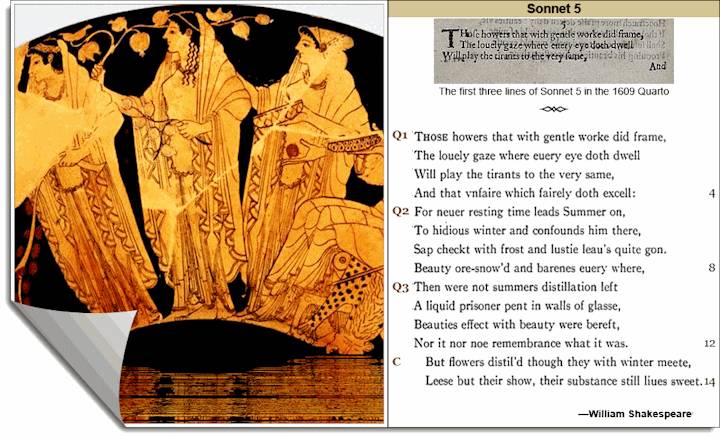Click line number 4
720x438 pixels.
[x=712, y=193]
